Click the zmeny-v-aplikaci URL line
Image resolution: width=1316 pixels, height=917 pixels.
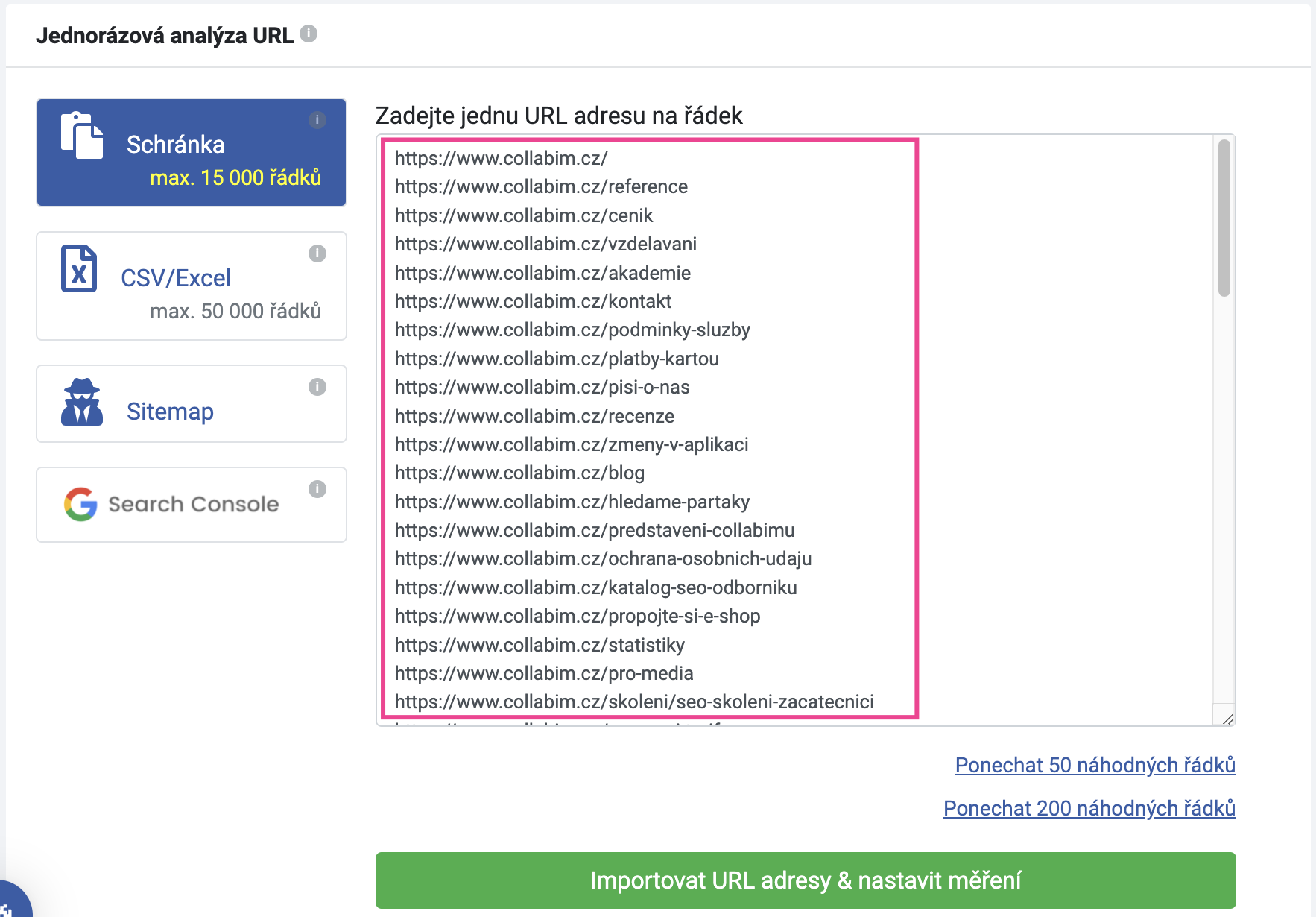(572, 444)
